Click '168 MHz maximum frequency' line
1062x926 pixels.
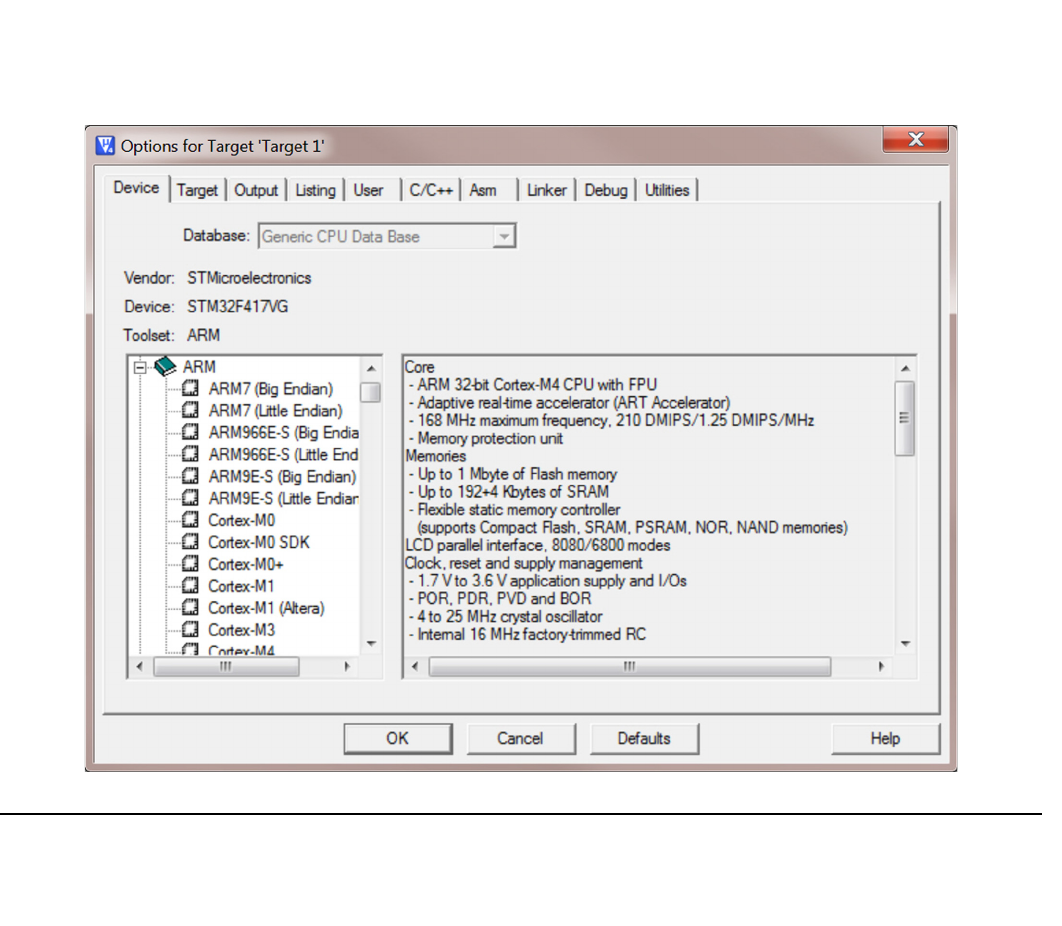[x=612, y=421]
